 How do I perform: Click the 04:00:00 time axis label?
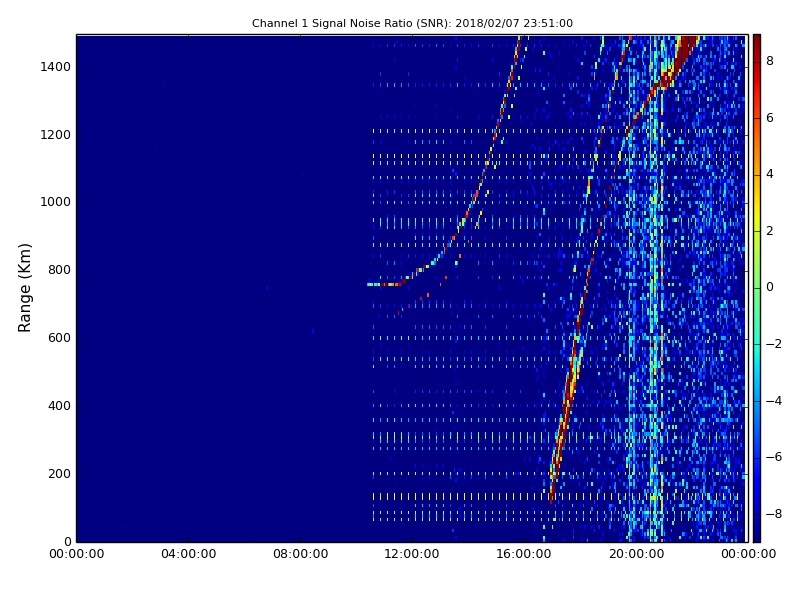188,554
